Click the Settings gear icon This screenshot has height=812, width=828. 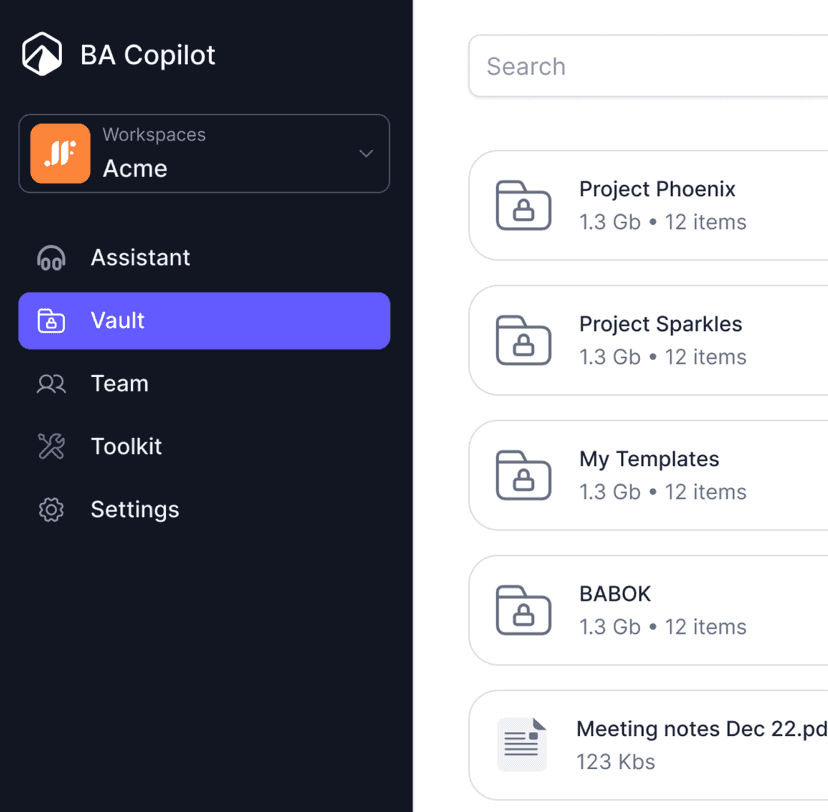(51, 510)
